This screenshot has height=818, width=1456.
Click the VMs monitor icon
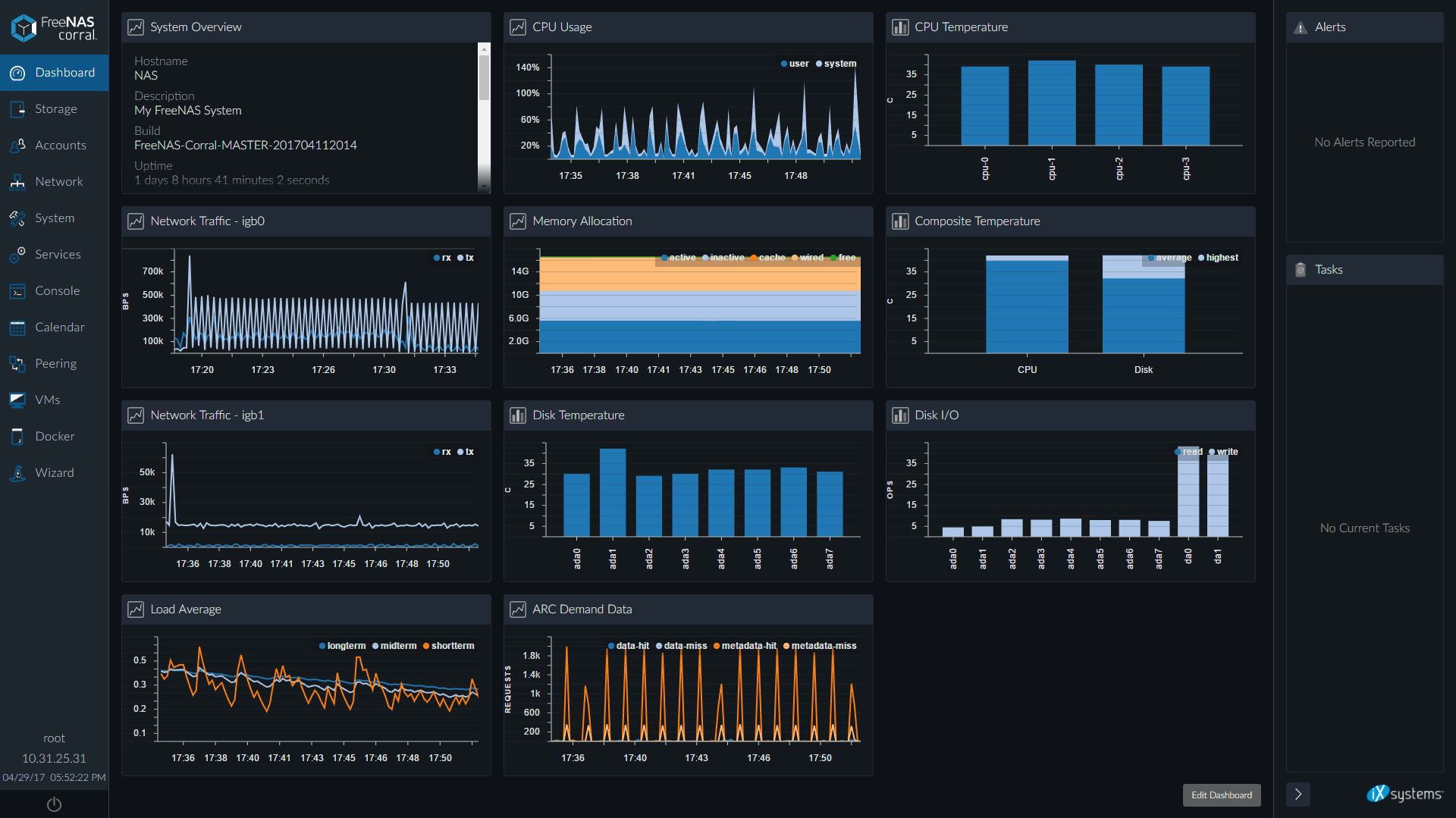click(17, 400)
